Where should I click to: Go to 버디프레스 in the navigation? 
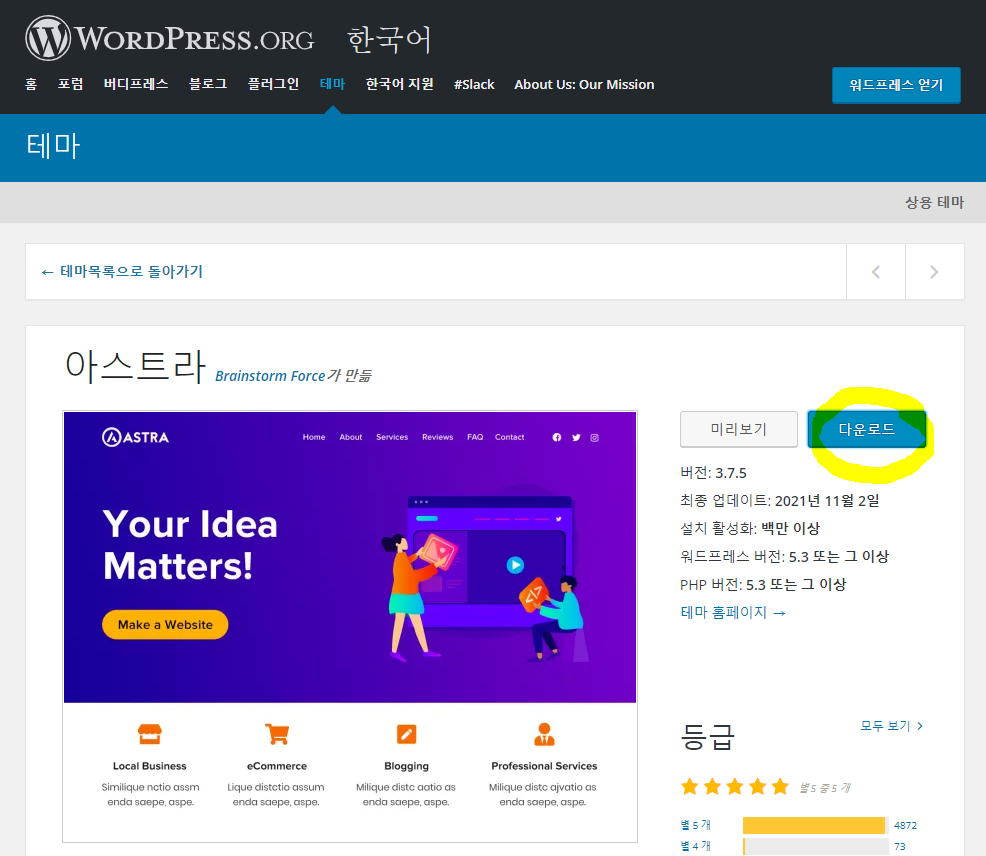(136, 84)
